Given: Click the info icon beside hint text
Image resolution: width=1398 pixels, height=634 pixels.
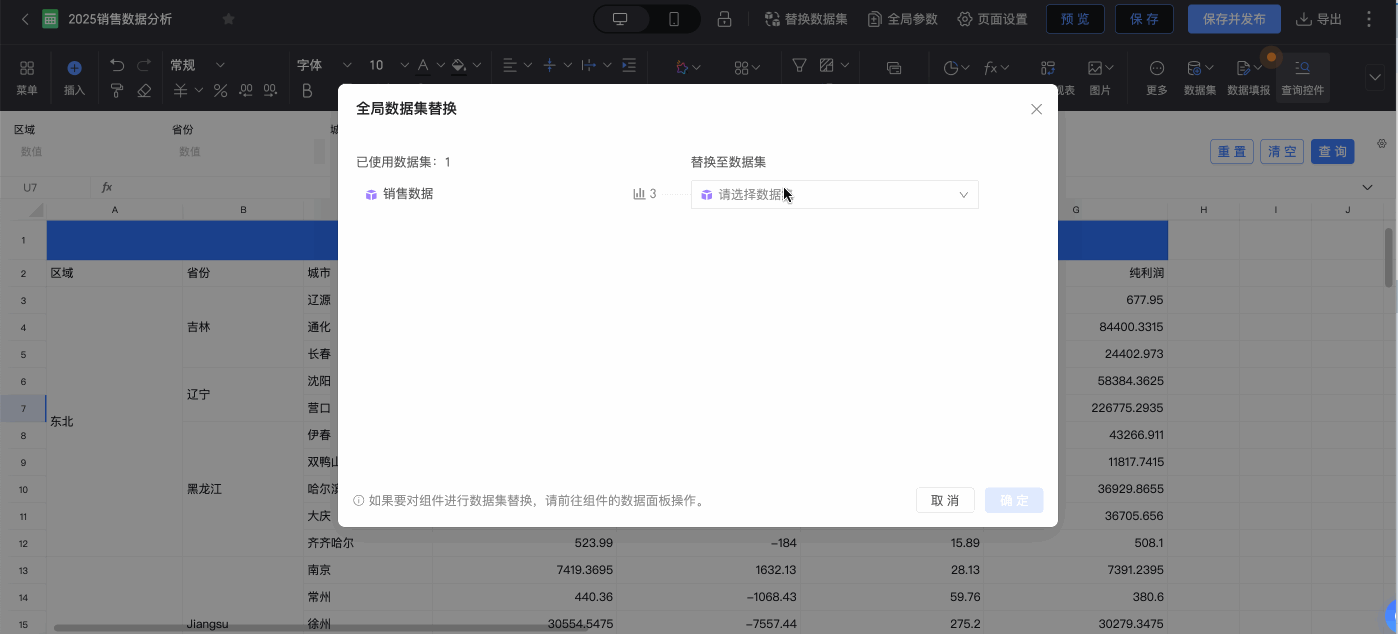Looking at the screenshot, I should (x=359, y=501).
